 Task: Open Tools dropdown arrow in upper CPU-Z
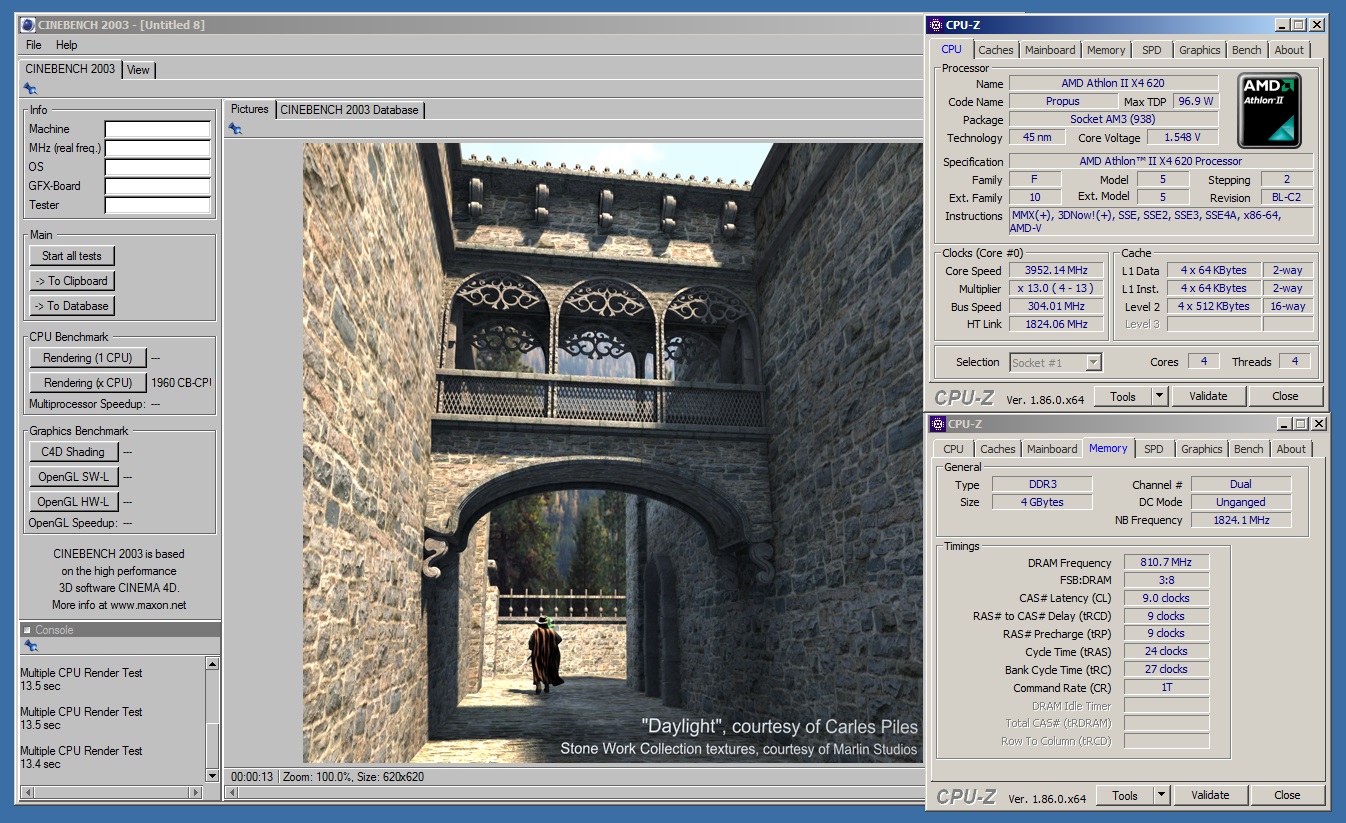pos(1160,396)
